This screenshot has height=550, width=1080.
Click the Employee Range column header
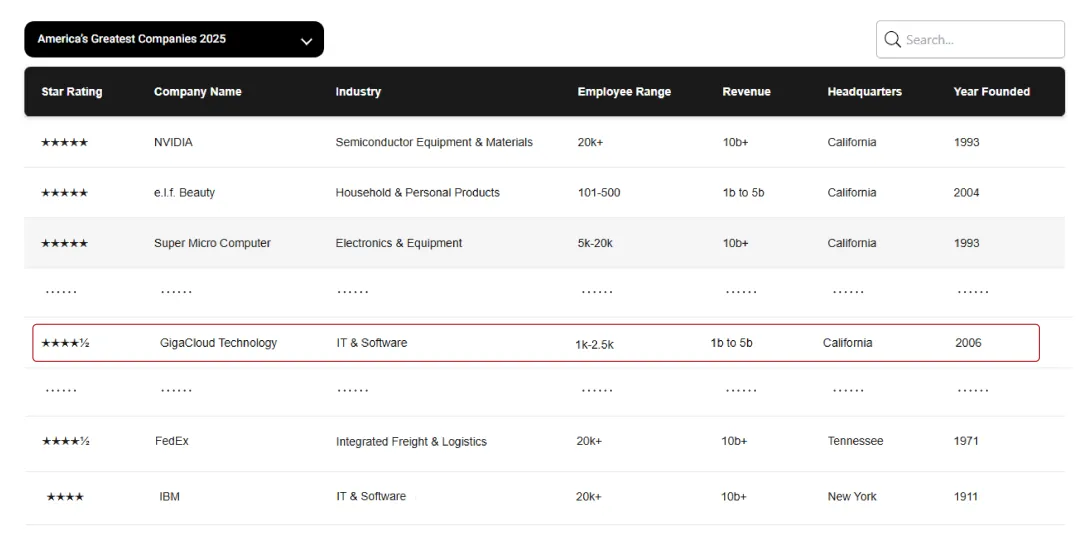coord(624,92)
